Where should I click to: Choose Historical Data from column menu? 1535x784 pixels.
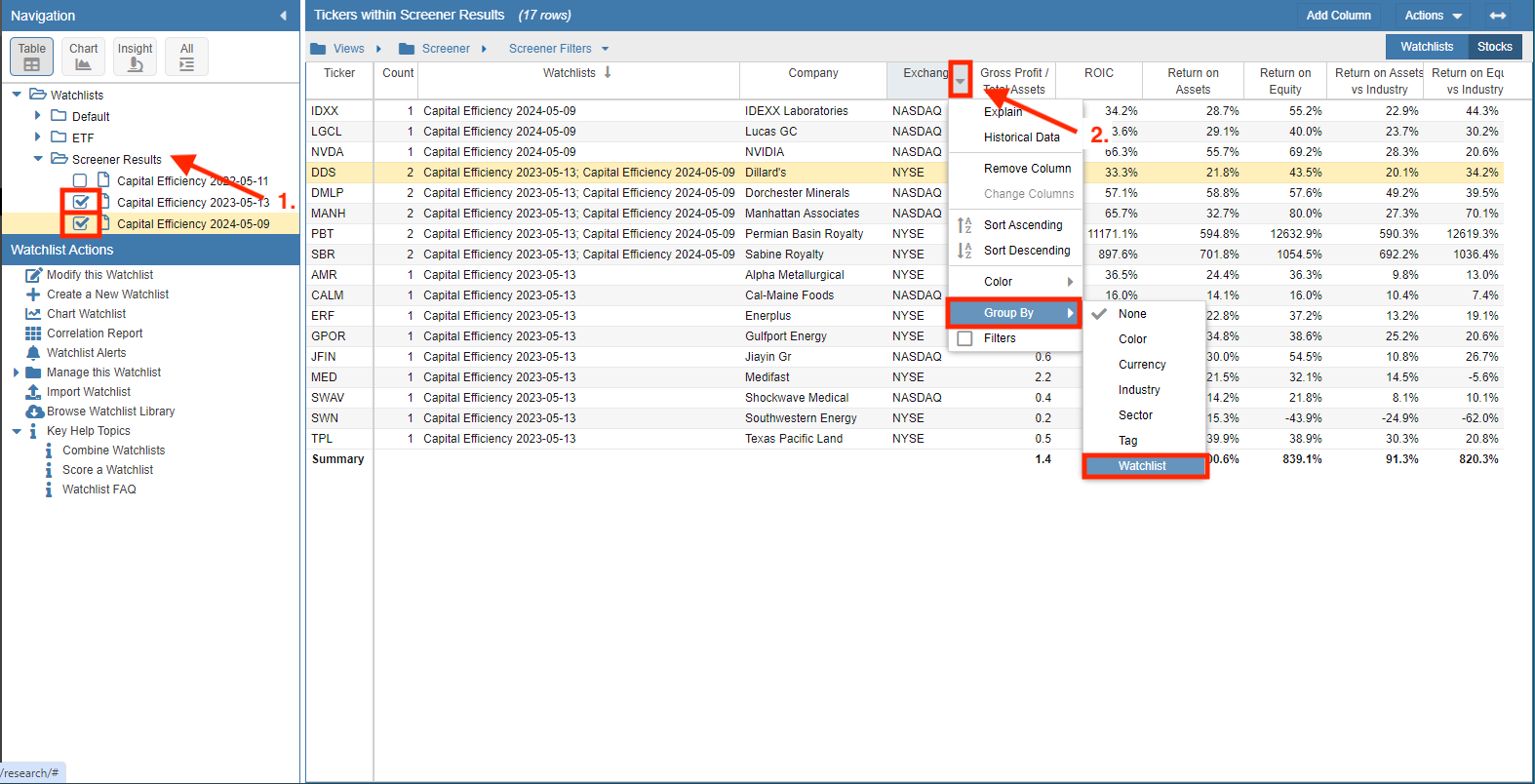(1021, 137)
